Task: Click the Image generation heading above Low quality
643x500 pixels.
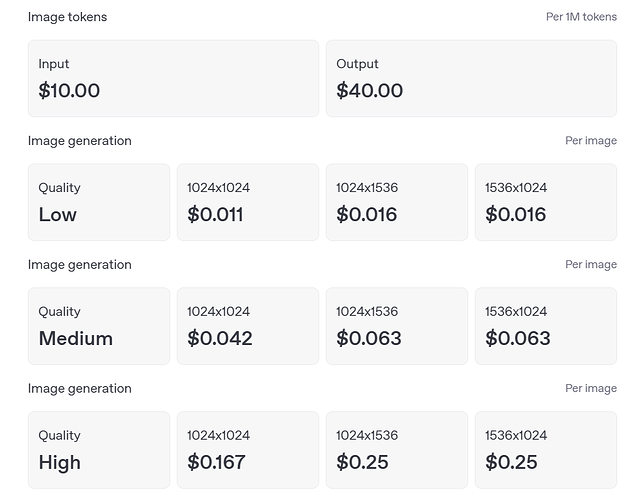Action: click(x=80, y=141)
